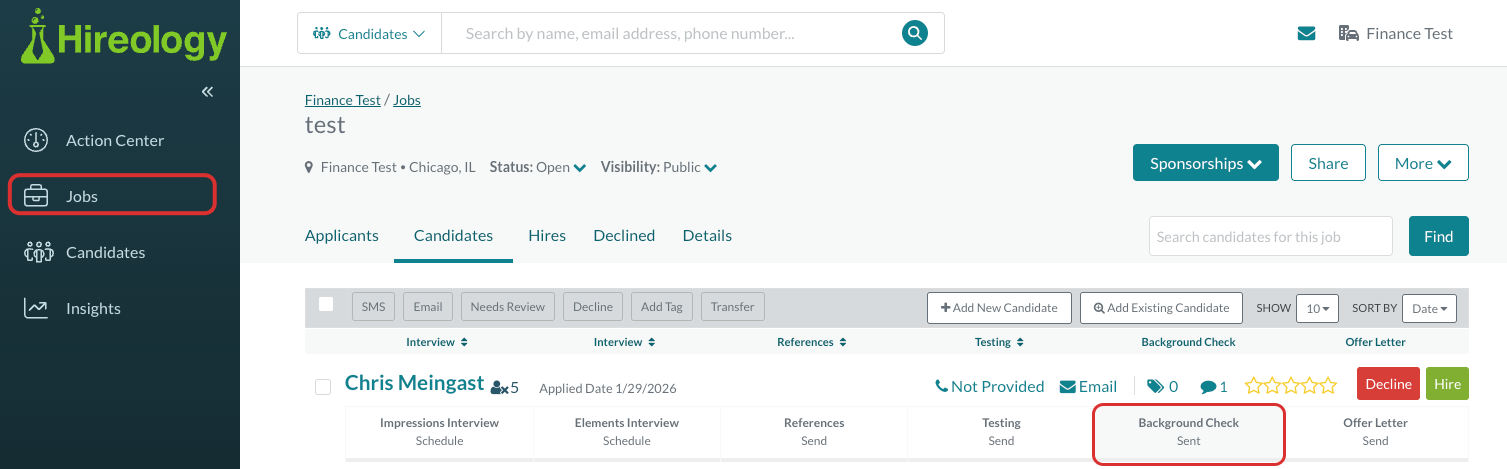Switch to the Applicants tab
Image resolution: width=1507 pixels, height=469 pixels.
click(x=342, y=236)
